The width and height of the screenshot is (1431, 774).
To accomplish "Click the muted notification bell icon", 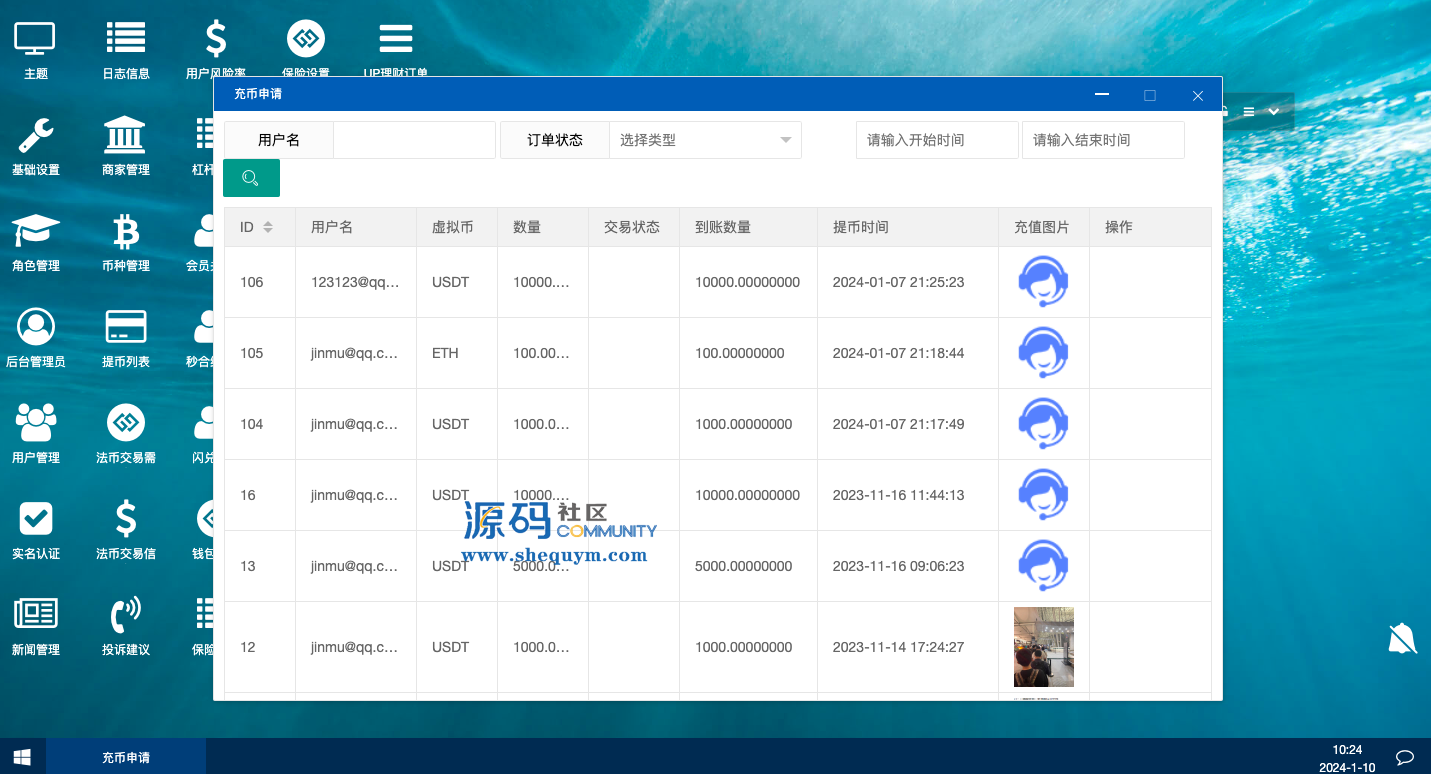I will (x=1402, y=638).
